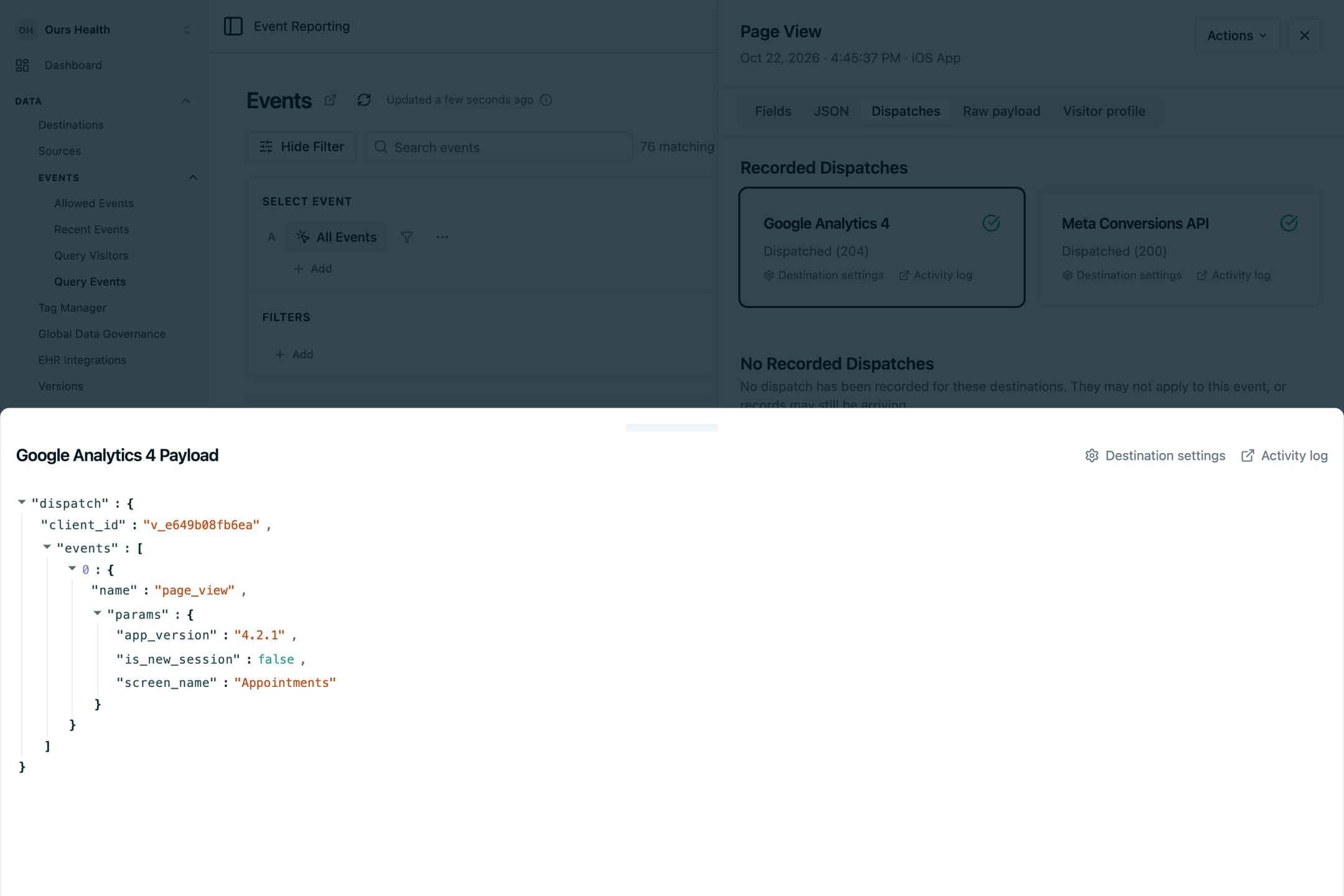Switch to the Visitor profile tab
Viewport: 1344px width, 896px height.
[x=1104, y=111]
